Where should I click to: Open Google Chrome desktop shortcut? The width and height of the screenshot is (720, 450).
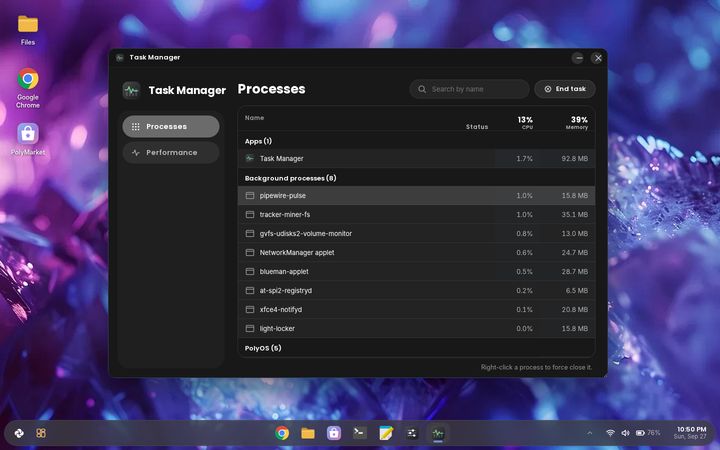[28, 88]
